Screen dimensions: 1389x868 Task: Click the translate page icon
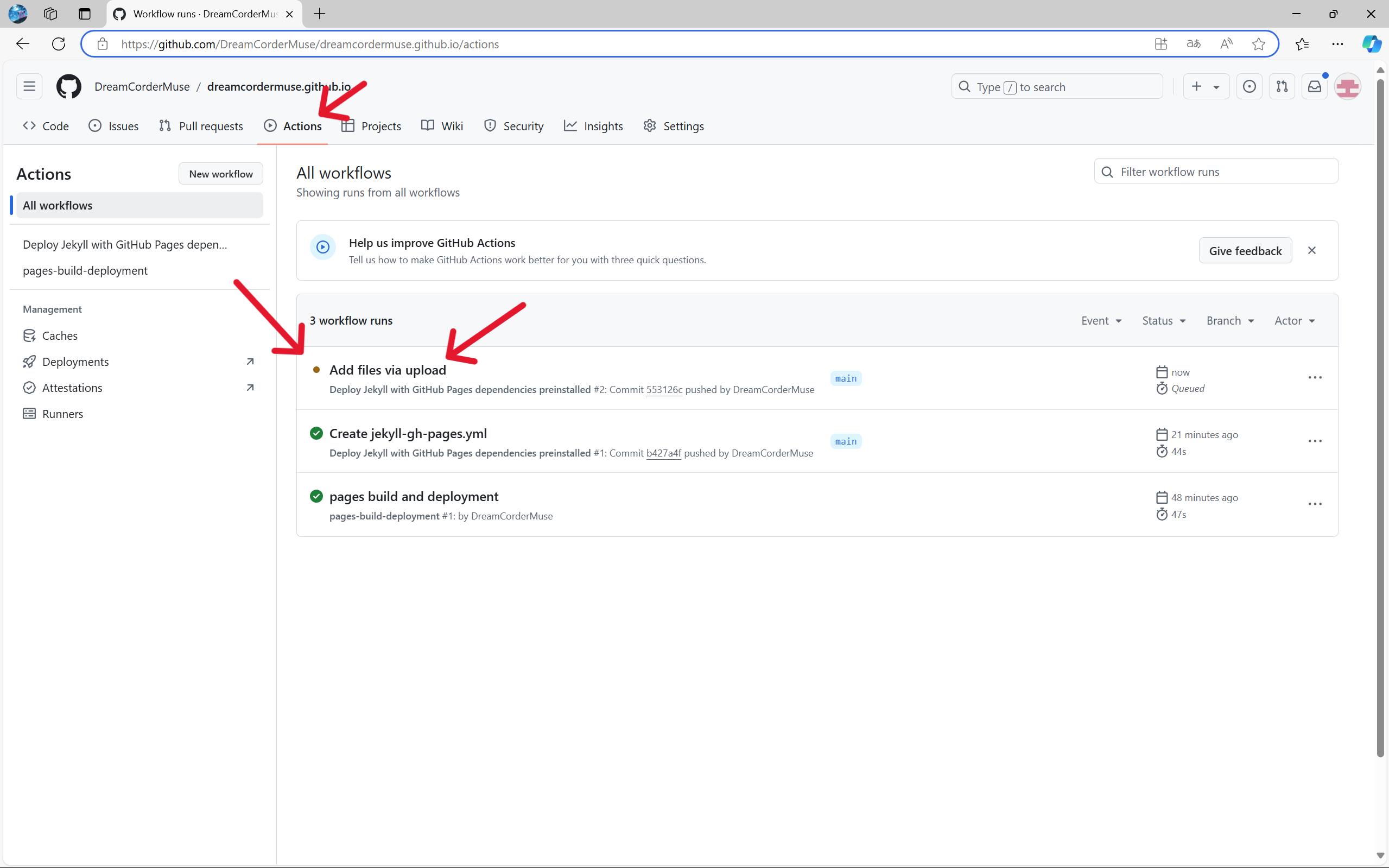(1194, 44)
